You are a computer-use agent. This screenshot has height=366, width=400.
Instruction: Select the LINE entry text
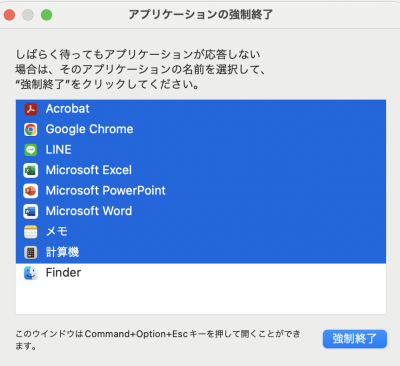click(x=59, y=150)
